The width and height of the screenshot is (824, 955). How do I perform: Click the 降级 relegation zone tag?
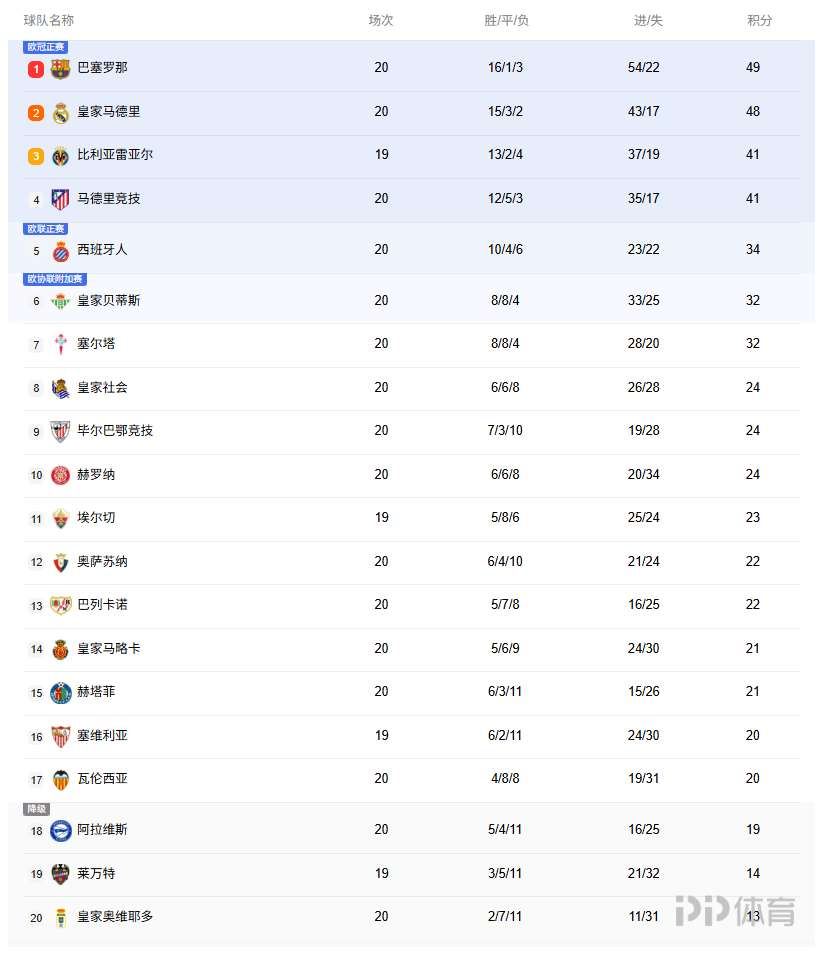pyautogui.click(x=36, y=809)
